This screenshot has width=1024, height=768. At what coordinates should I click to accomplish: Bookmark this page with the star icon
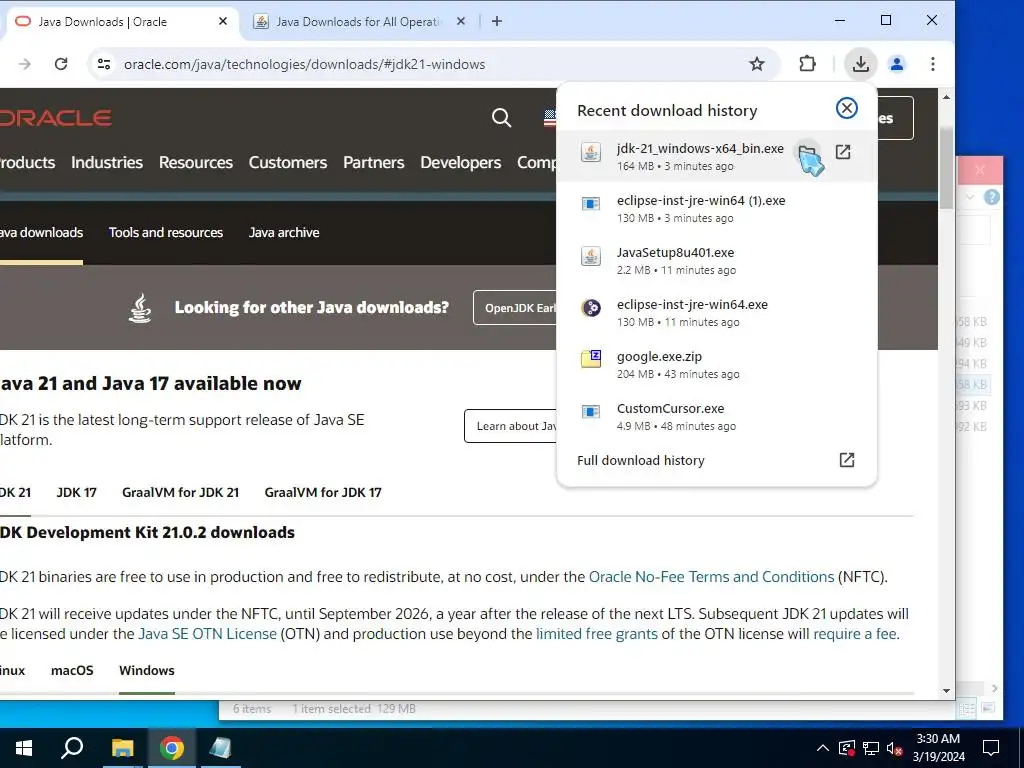(x=757, y=64)
